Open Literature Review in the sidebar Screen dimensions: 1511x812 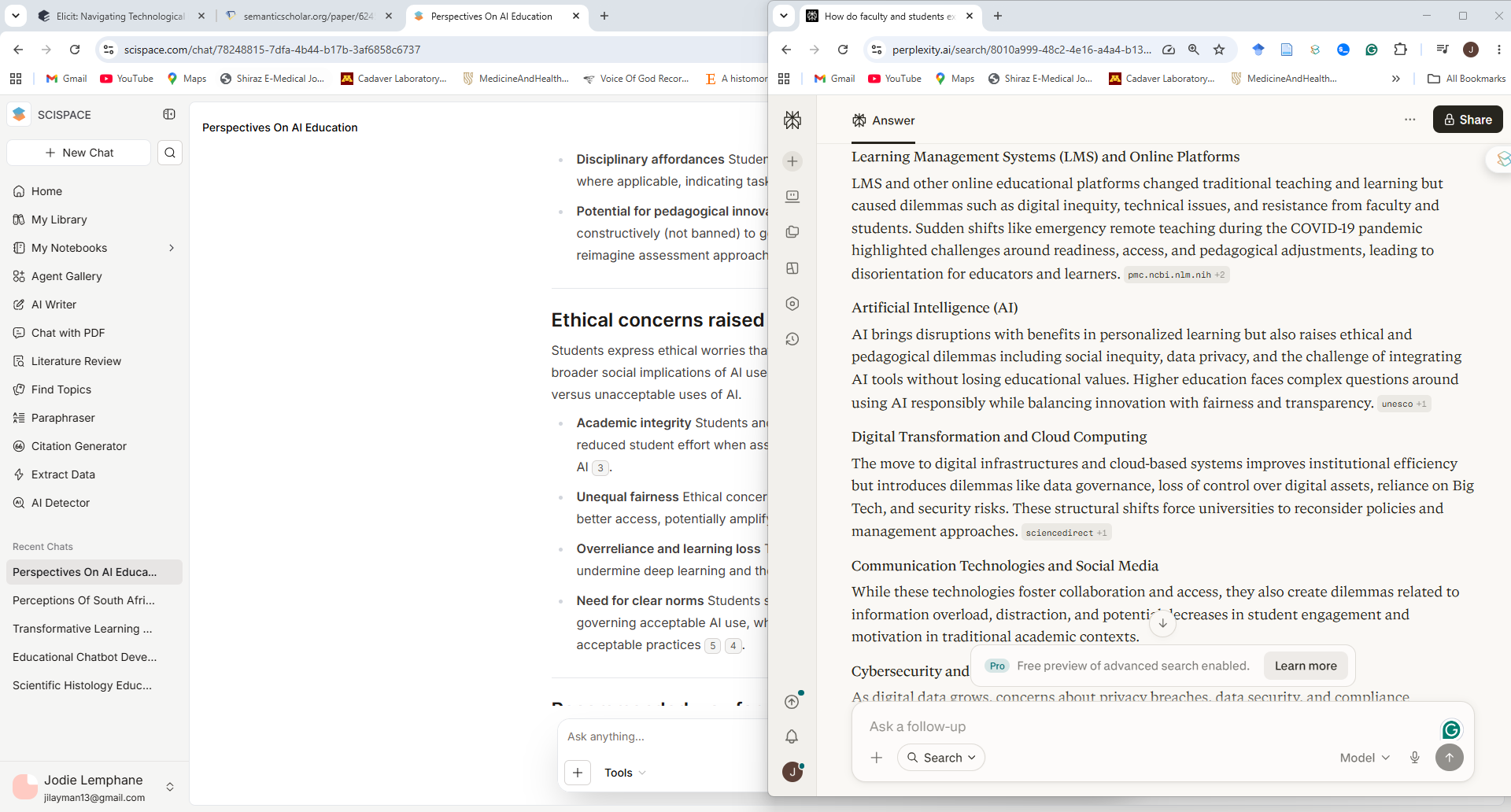pyautogui.click(x=76, y=361)
